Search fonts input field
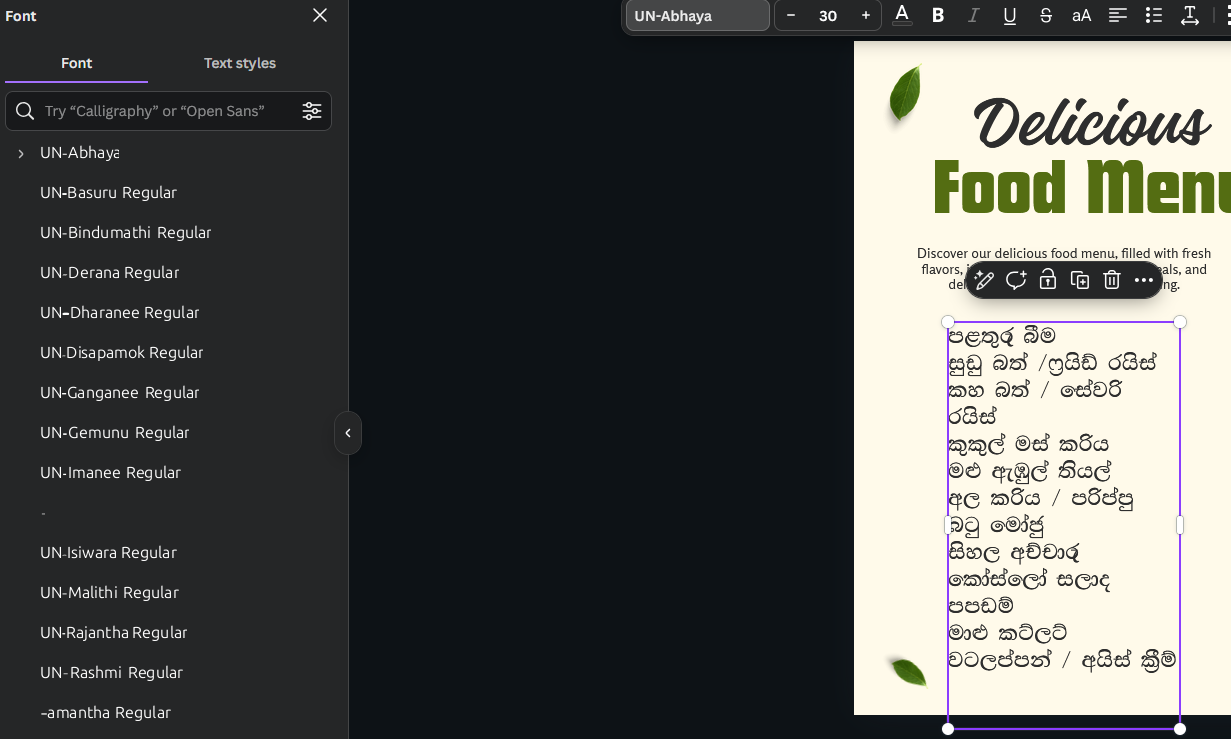The height and width of the screenshot is (739, 1231). tap(168, 111)
